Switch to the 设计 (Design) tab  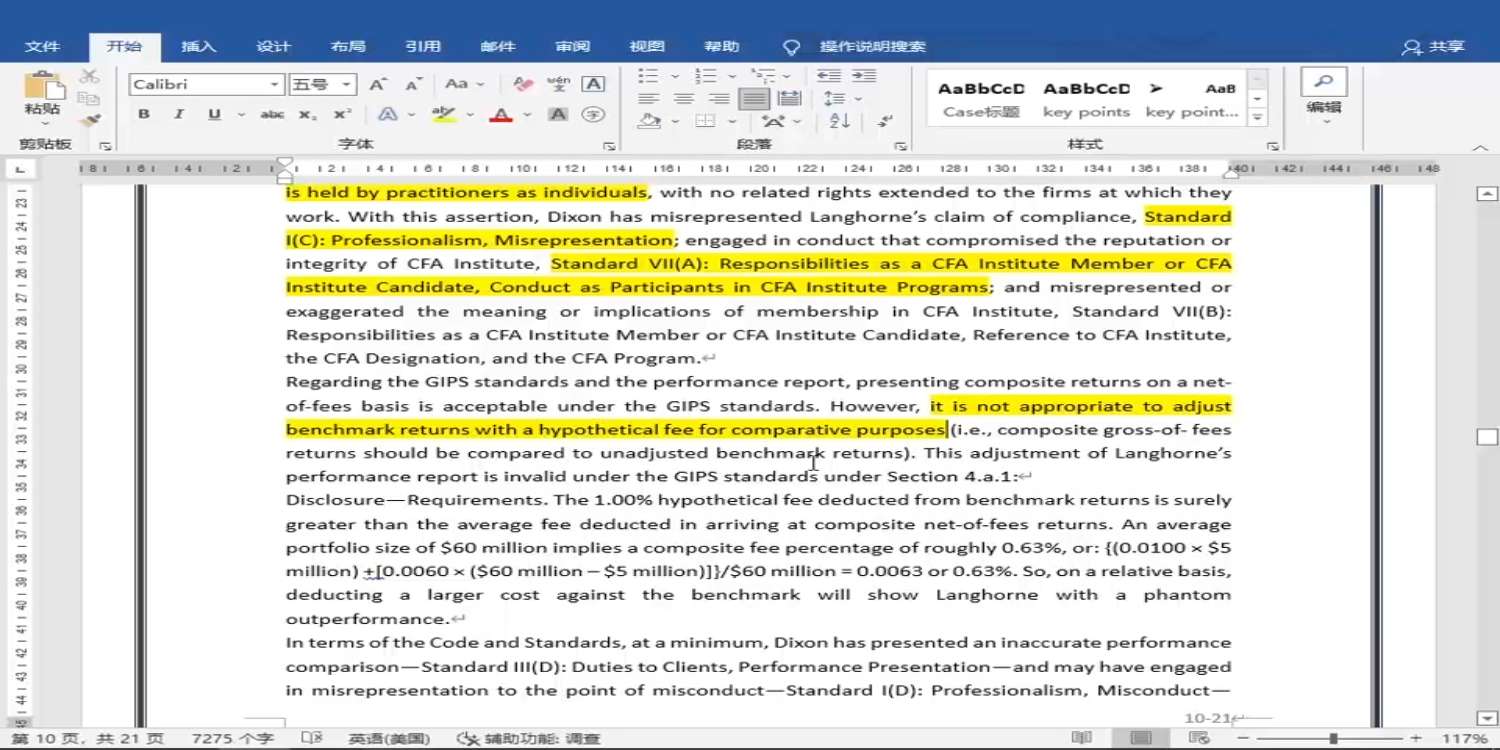click(x=273, y=46)
